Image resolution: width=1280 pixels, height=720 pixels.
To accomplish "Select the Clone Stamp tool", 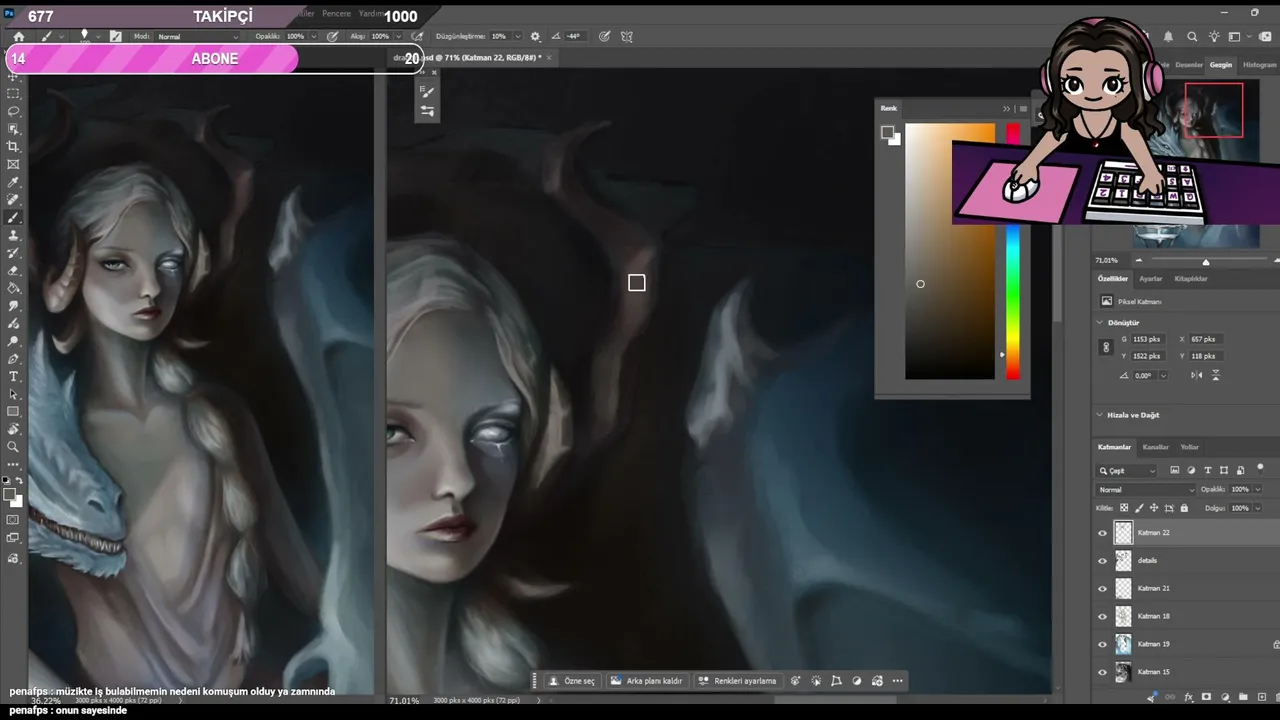I will coord(13,235).
